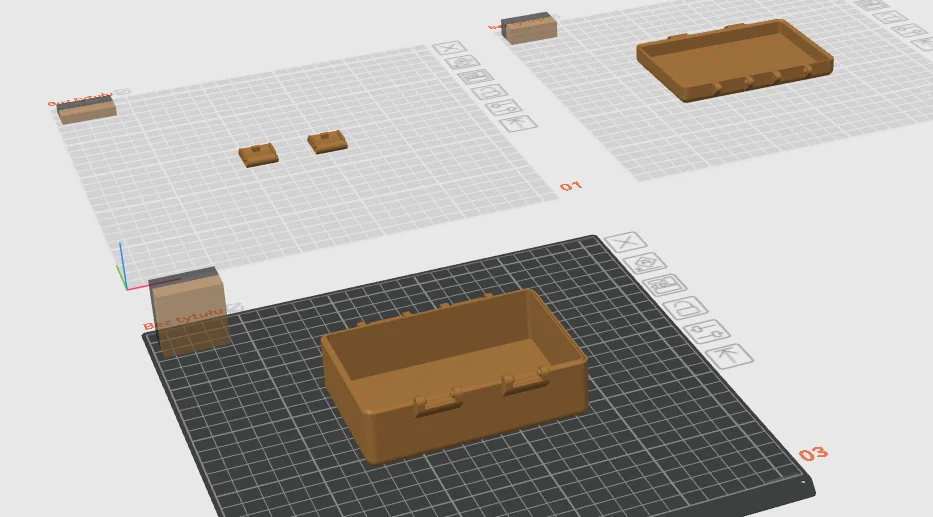The width and height of the screenshot is (933, 517).
Task: Select the lid model on plate 02
Action: (x=735, y=59)
